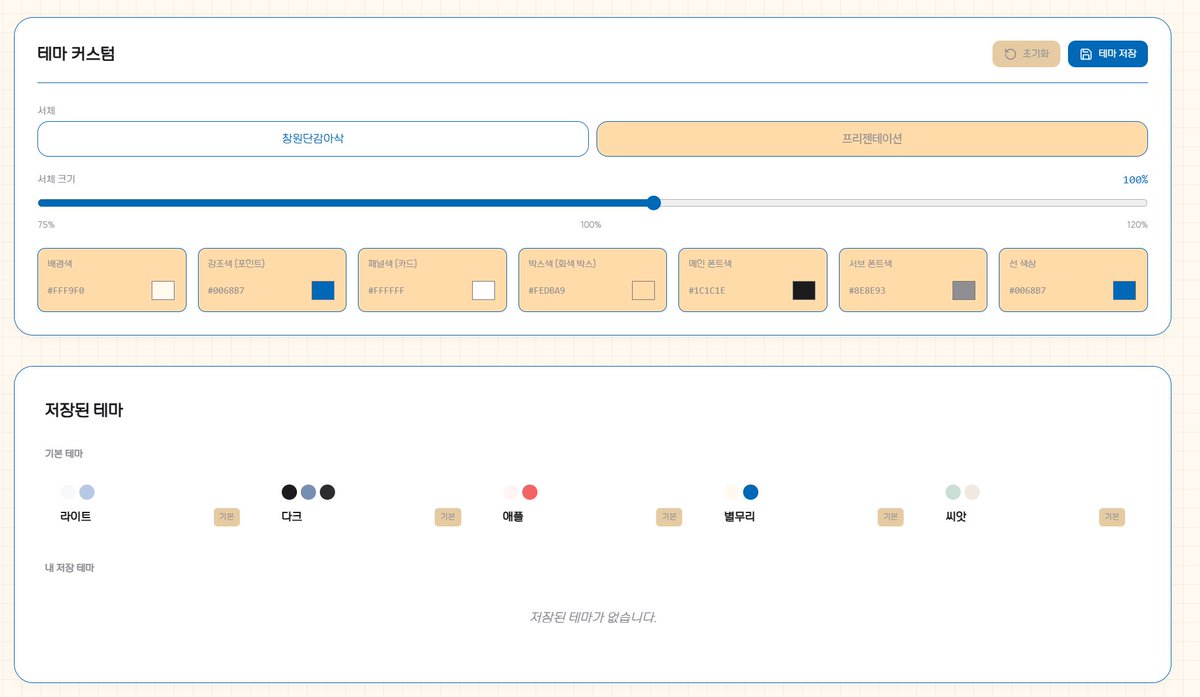The width and height of the screenshot is (1200, 697).
Task: Click the 테마 커스텀 heading
Action: [x=76, y=54]
